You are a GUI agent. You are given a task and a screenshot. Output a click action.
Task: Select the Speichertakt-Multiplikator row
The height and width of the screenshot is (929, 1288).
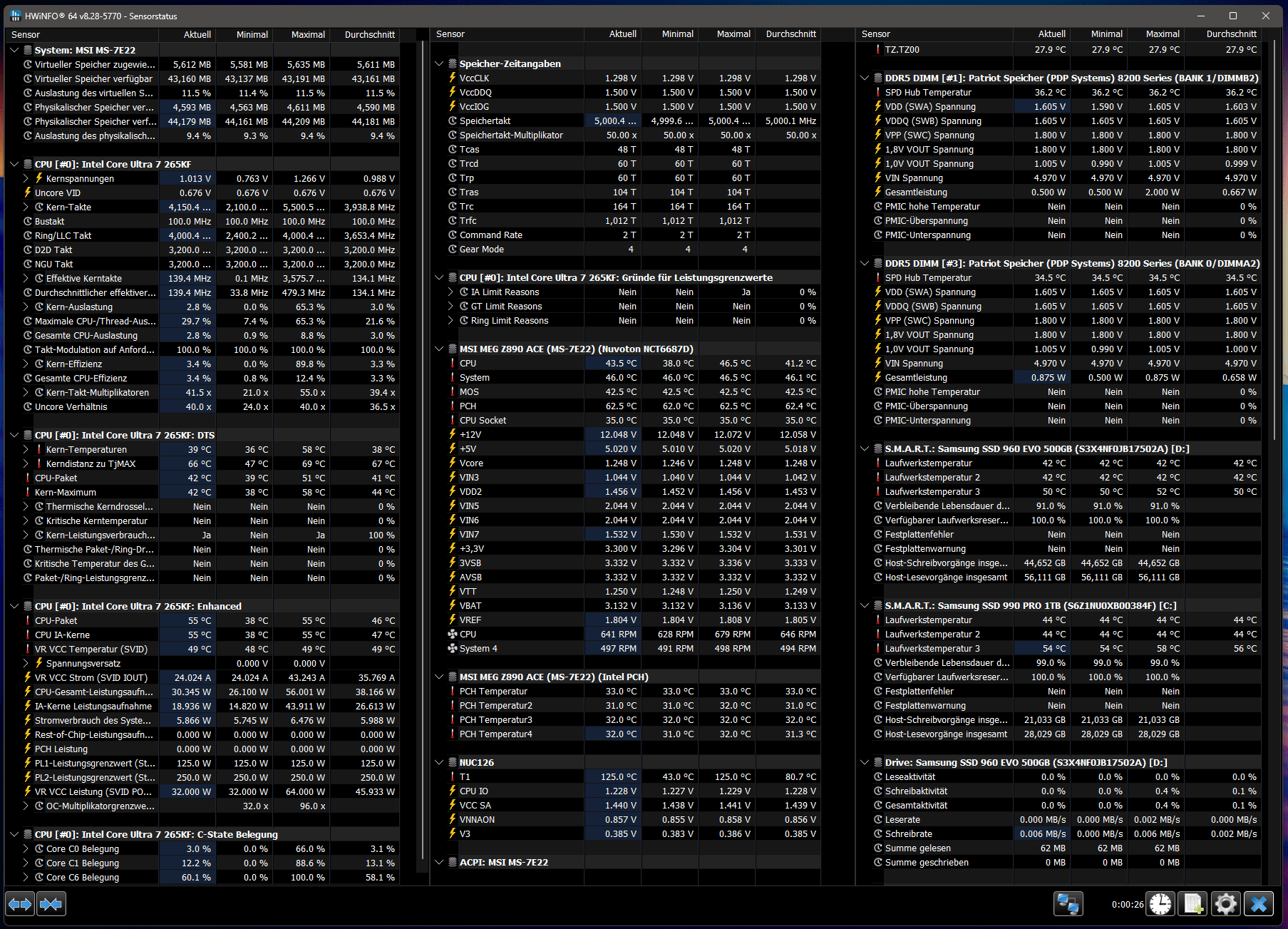click(x=627, y=135)
